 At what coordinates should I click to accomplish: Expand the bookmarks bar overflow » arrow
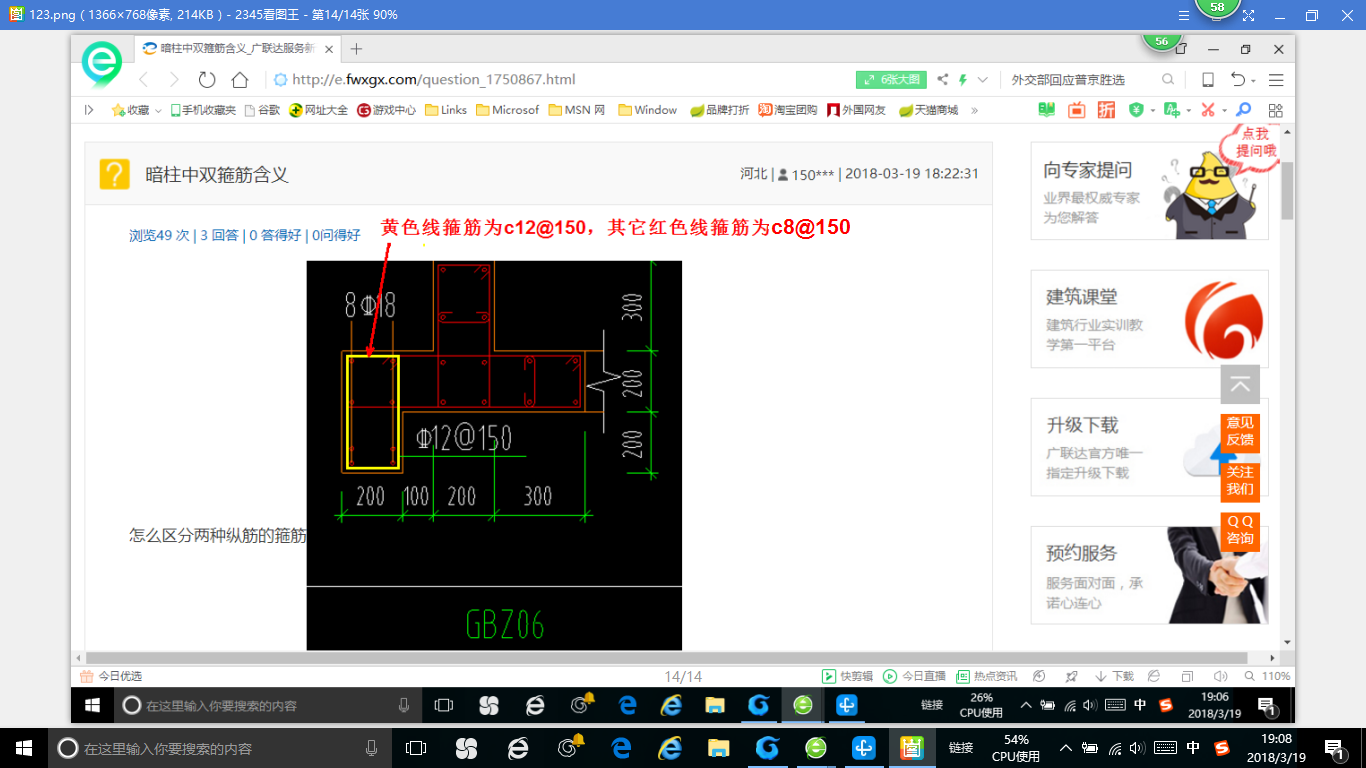[975, 110]
